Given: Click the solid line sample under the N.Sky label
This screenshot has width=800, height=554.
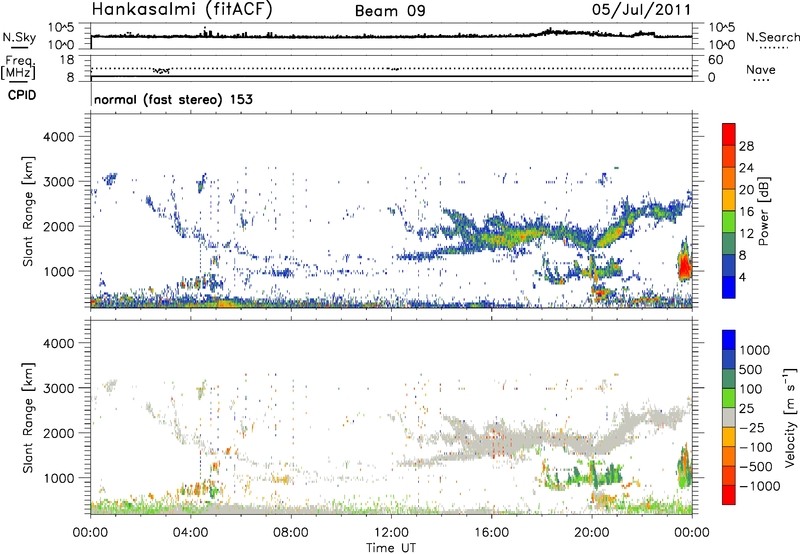Looking at the screenshot, I should tap(19, 47).
